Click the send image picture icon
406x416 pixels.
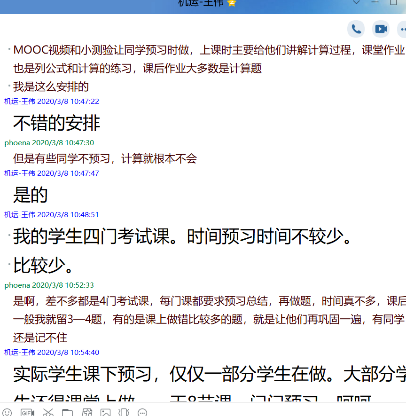tap(105, 412)
